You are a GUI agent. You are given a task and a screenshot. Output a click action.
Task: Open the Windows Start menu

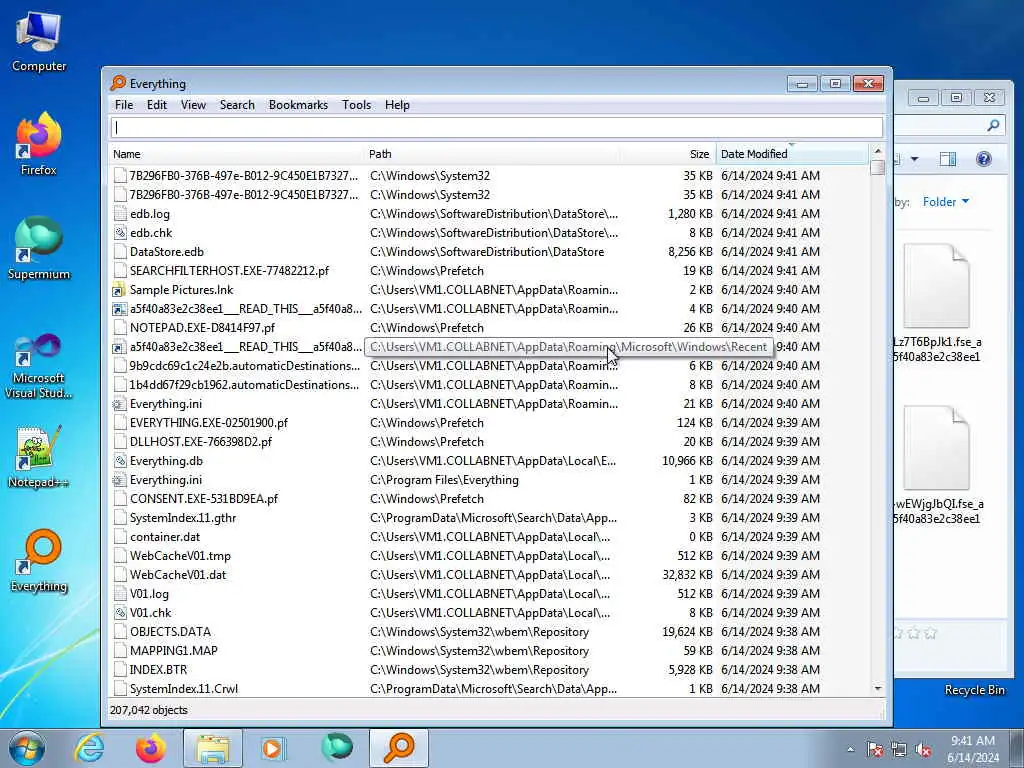pyautogui.click(x=26, y=748)
